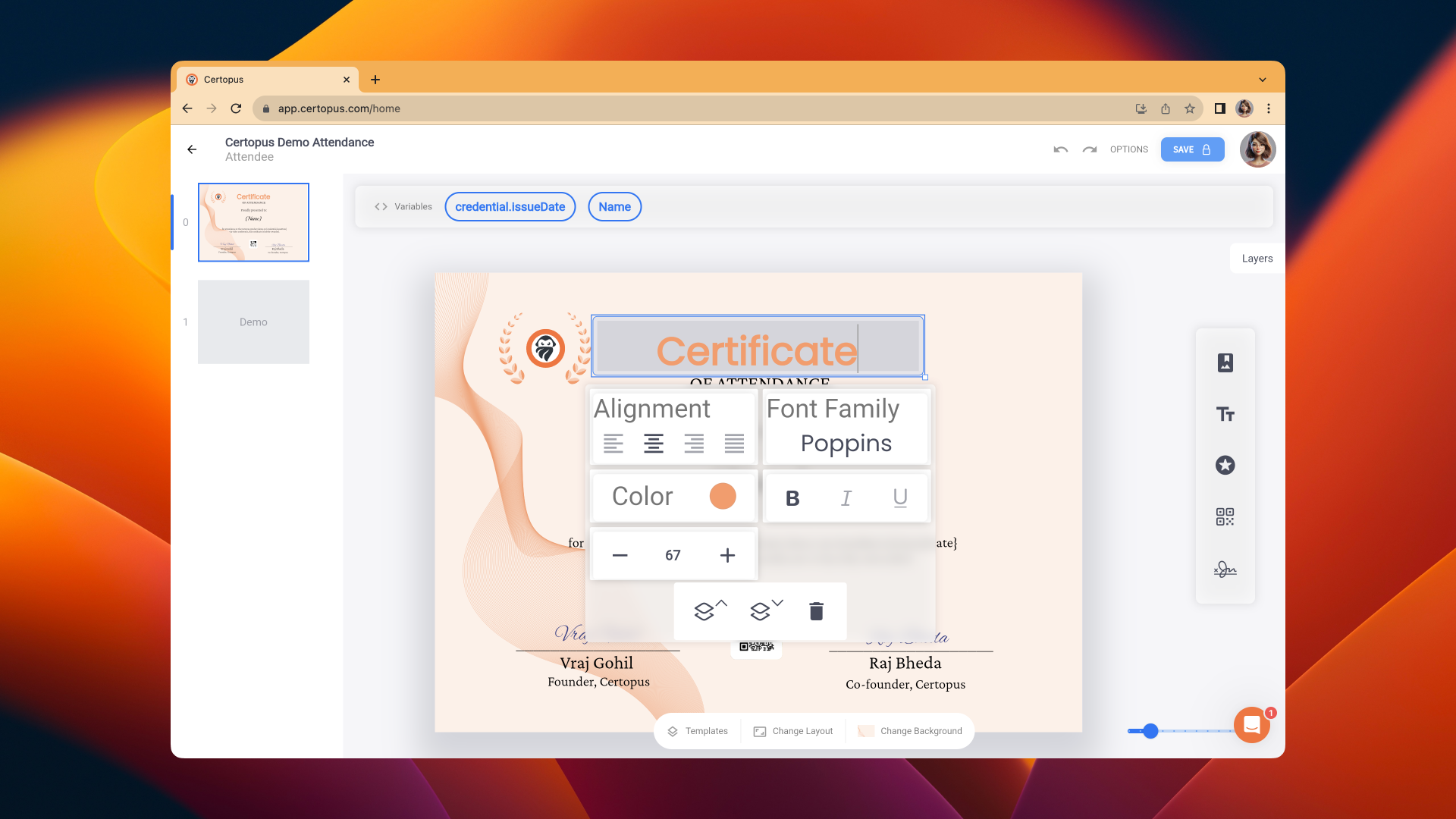Click the SAVE button
The height and width of the screenshot is (819, 1456).
(x=1191, y=149)
